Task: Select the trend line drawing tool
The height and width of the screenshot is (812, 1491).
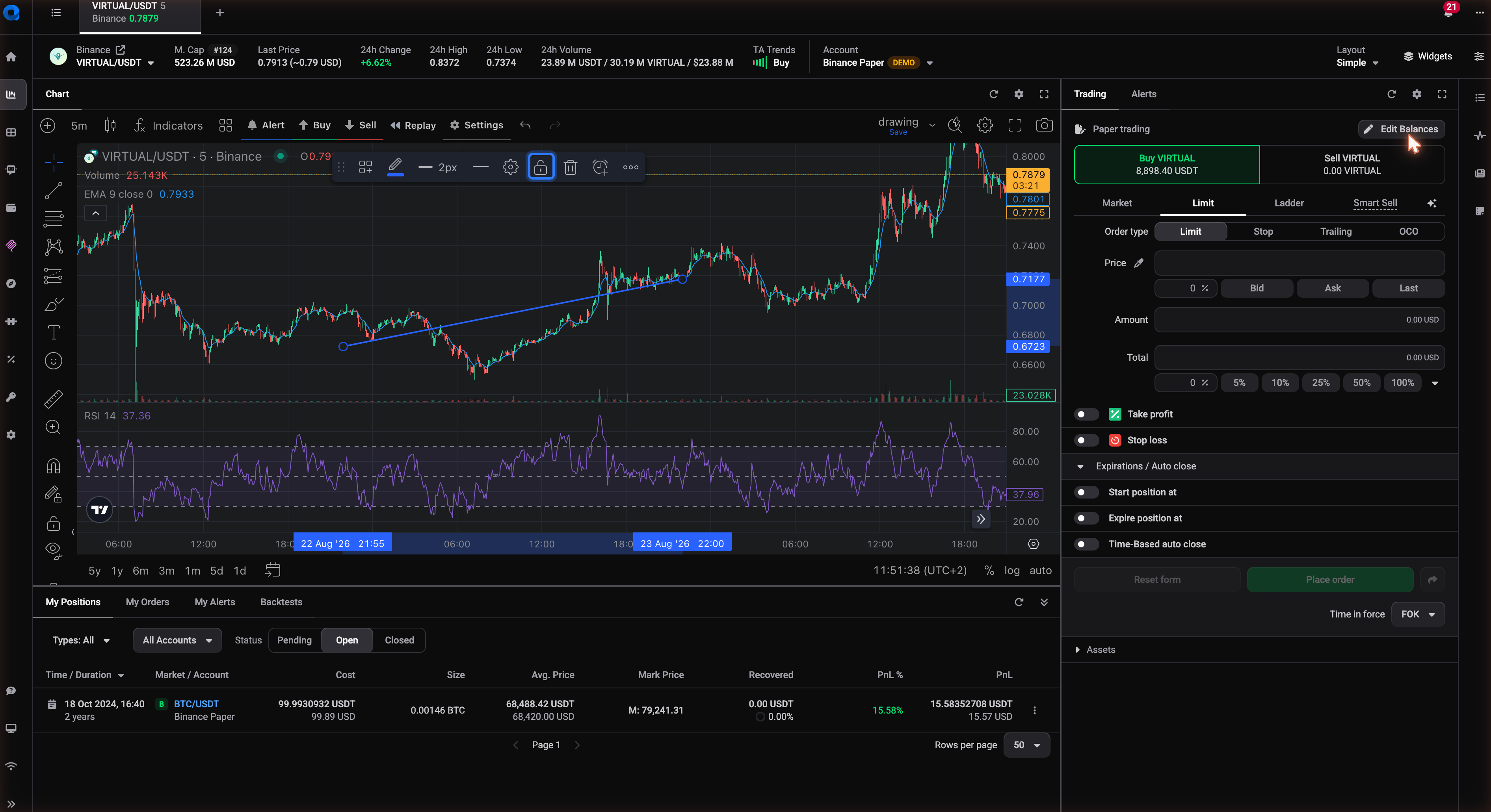Action: point(53,191)
